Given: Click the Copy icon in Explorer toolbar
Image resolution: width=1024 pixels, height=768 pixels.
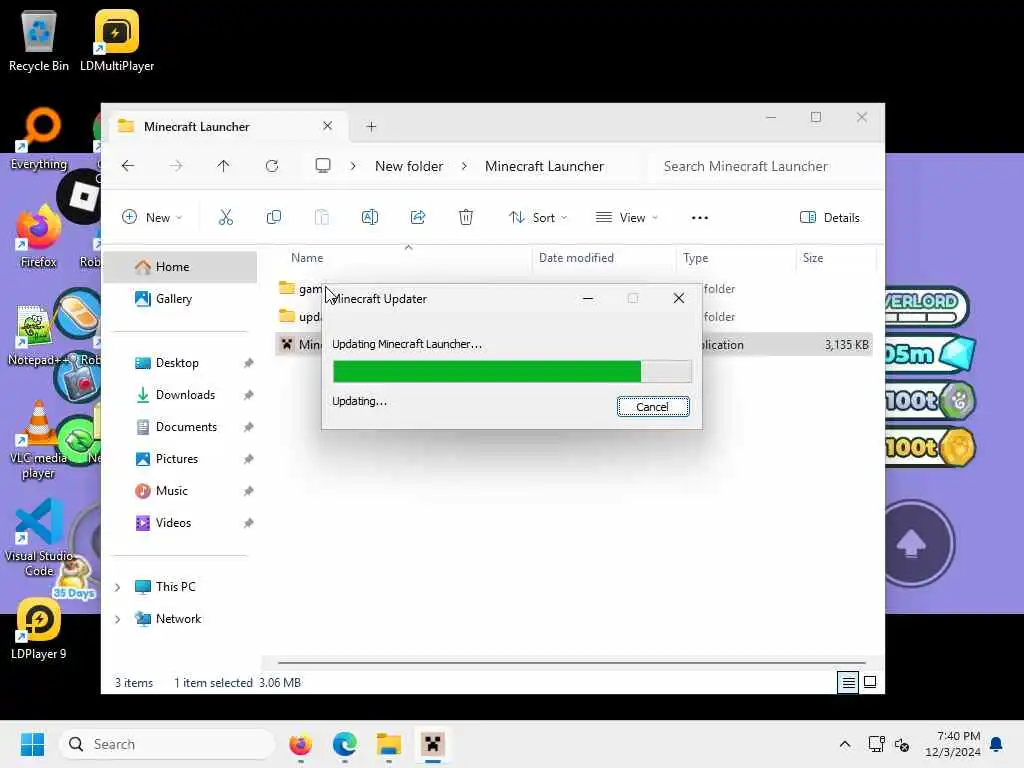Looking at the screenshot, I should [x=274, y=217].
